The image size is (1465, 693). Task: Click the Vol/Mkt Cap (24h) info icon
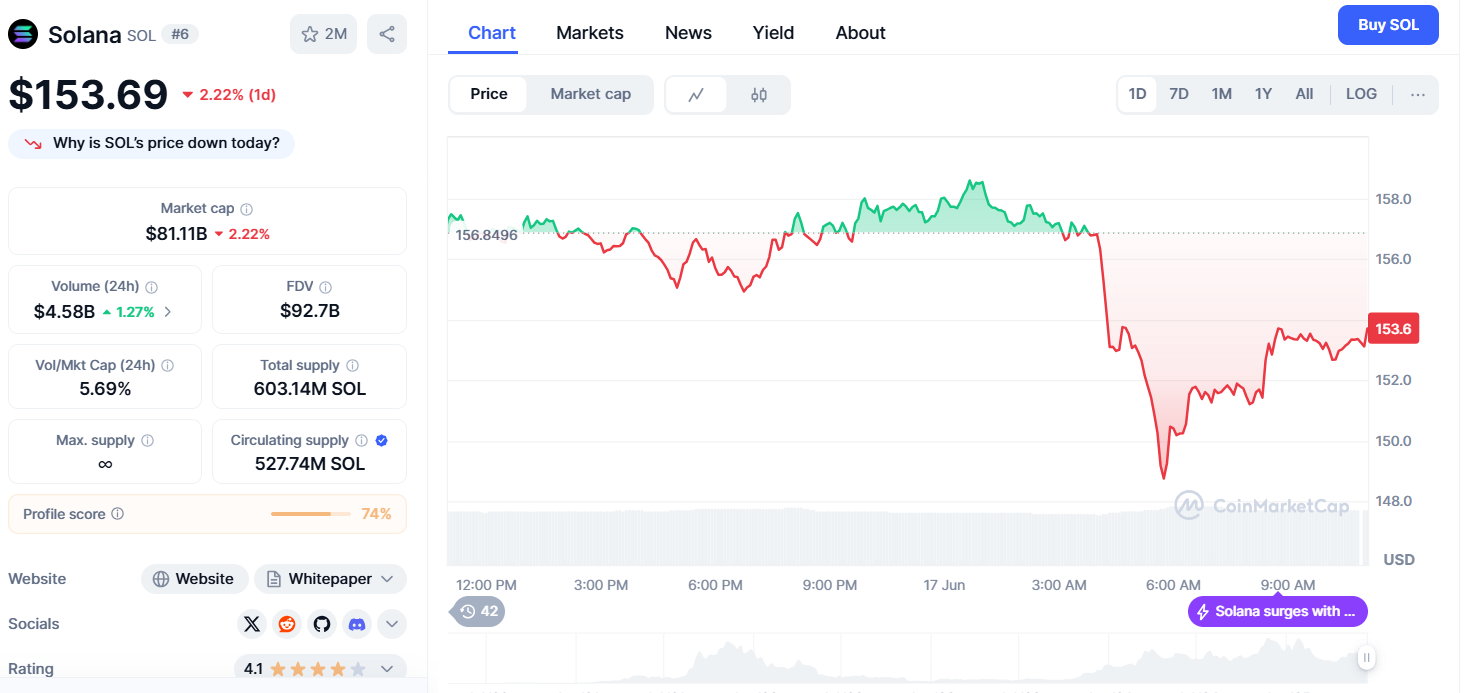click(x=168, y=366)
